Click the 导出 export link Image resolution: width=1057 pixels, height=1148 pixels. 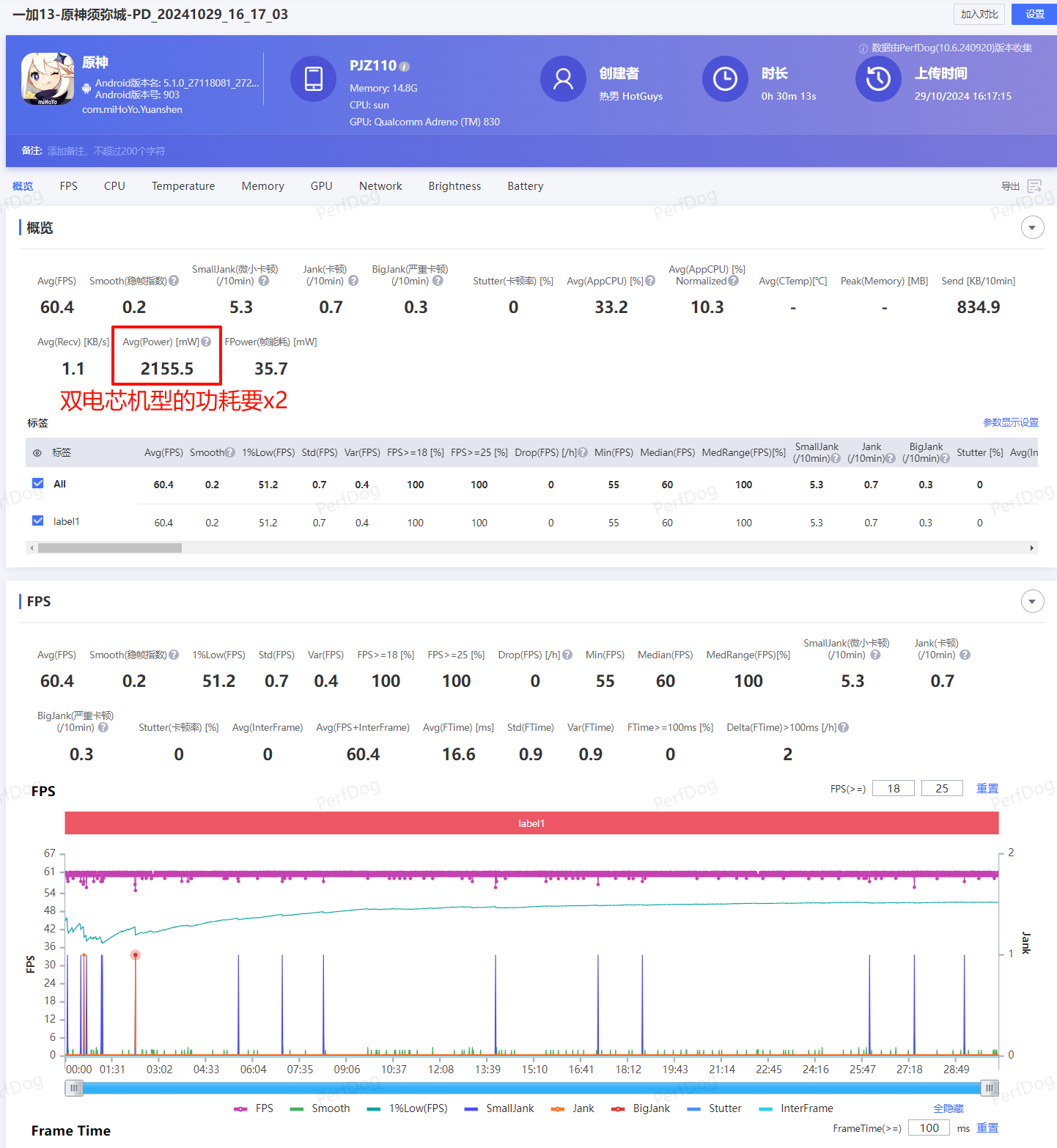(x=1011, y=186)
